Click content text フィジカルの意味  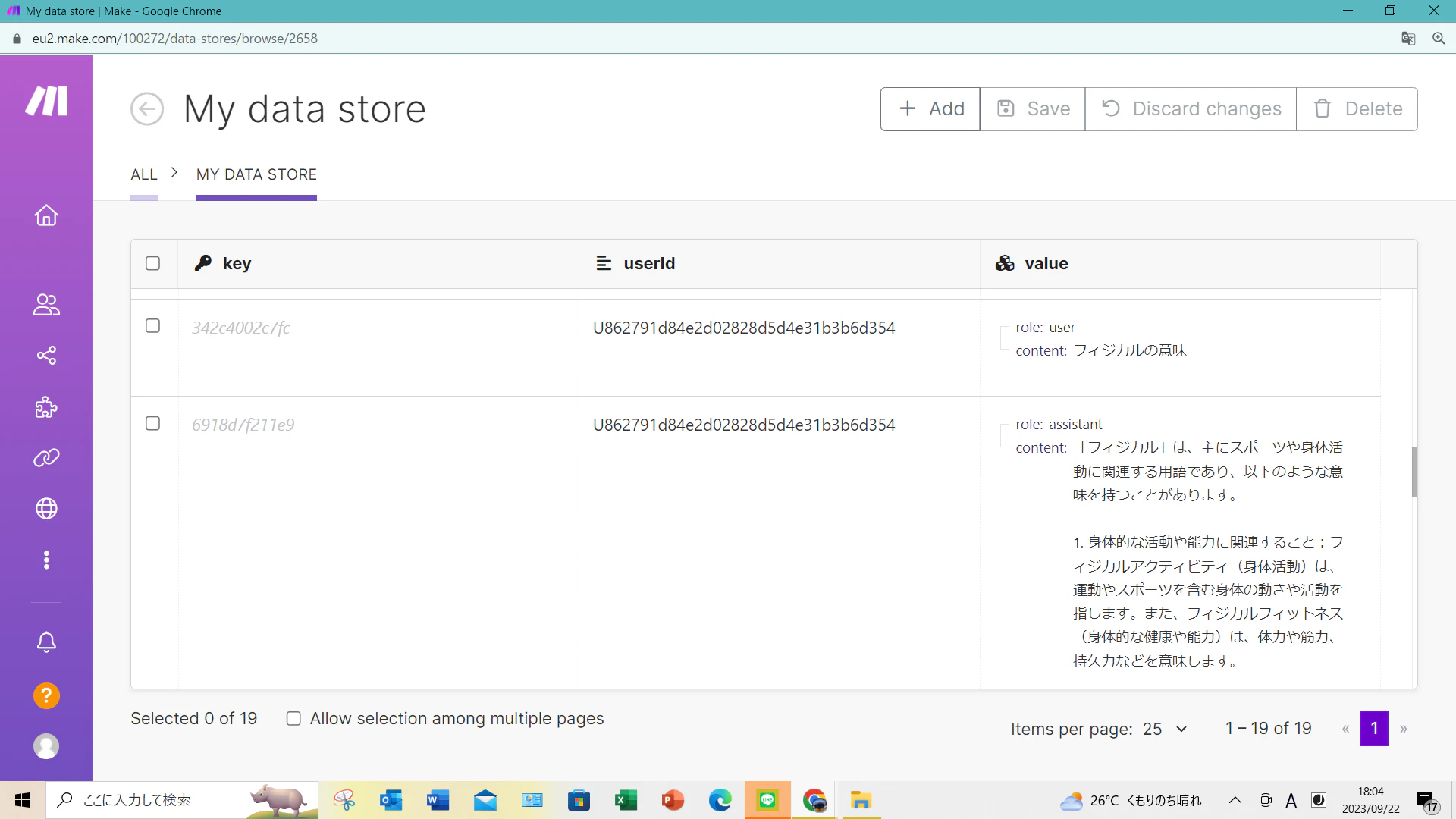(x=1130, y=350)
